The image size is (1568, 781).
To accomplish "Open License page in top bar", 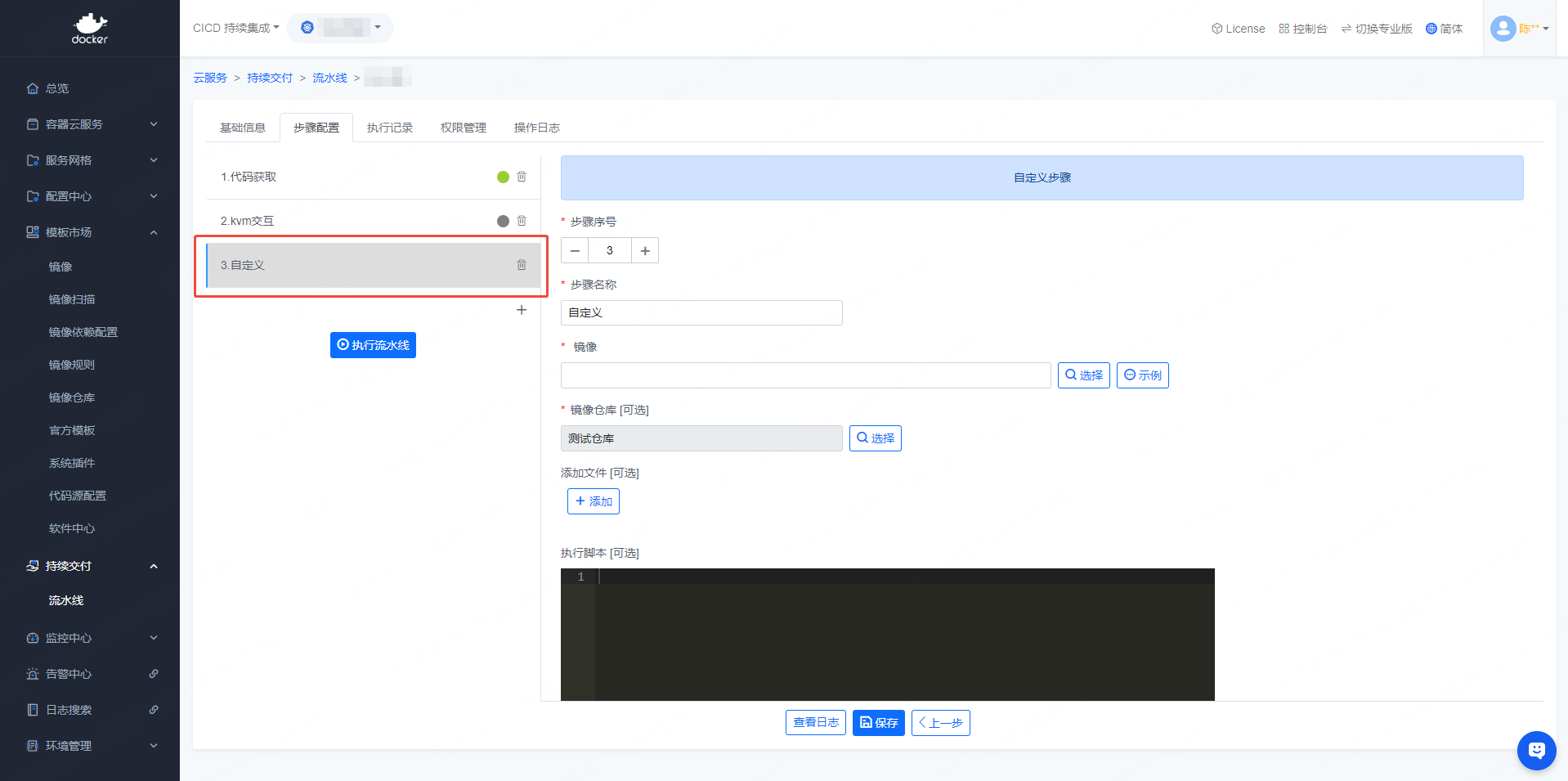I will (x=1238, y=29).
